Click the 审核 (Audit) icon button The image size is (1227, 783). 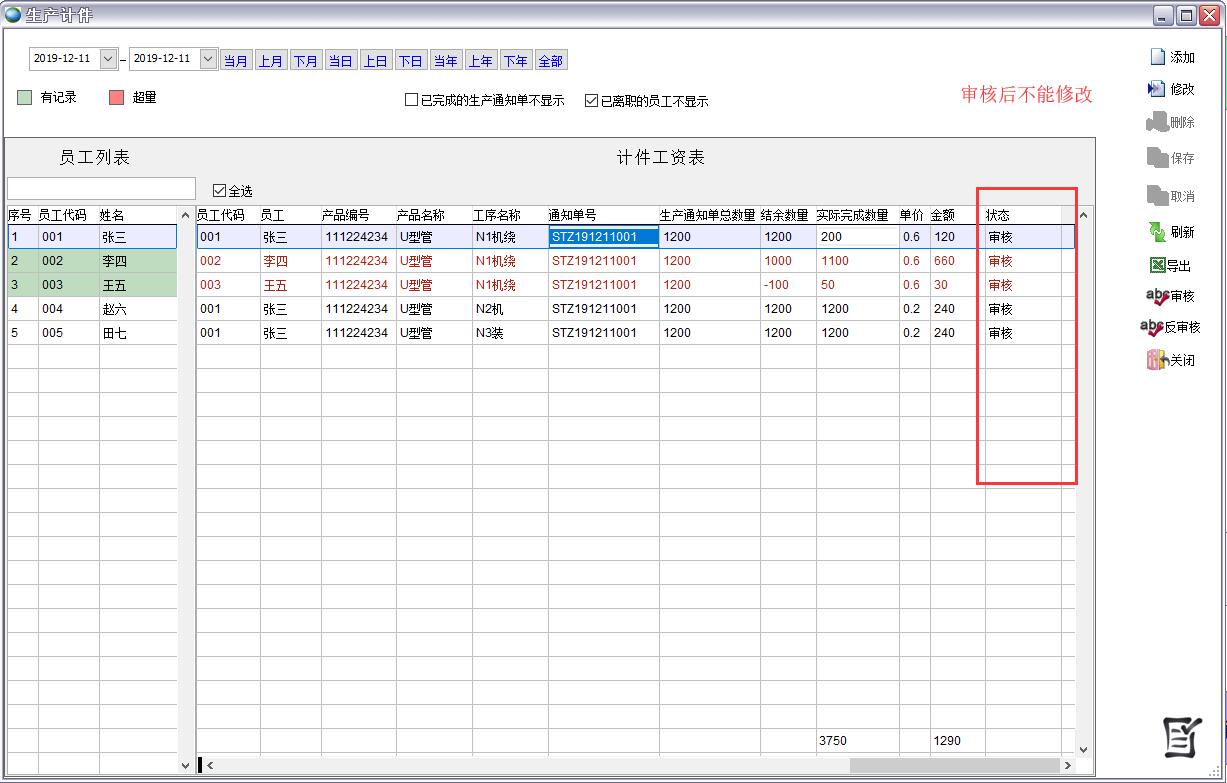coord(1157,296)
